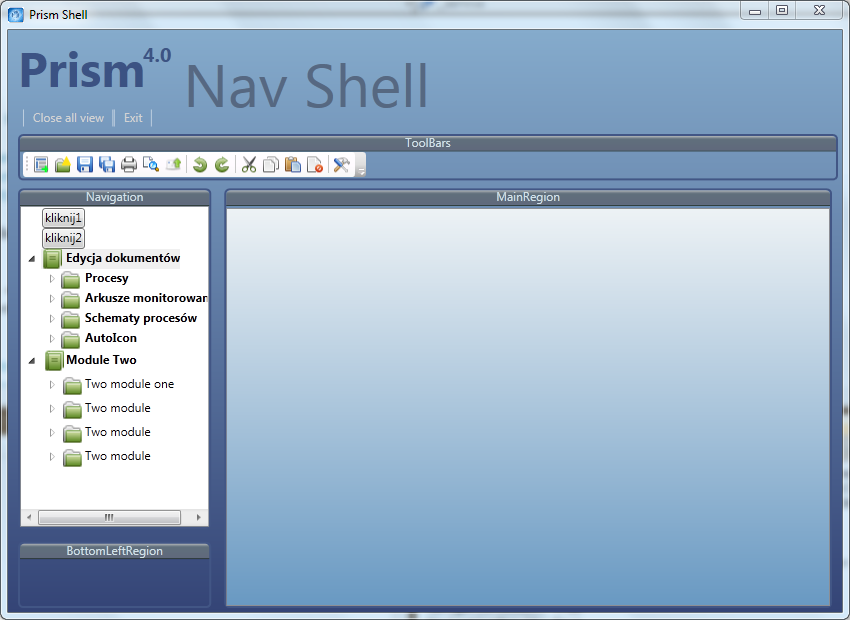Image resolution: width=850 pixels, height=620 pixels.
Task: Click the Tools hammer and wrench icon
Action: (342, 164)
